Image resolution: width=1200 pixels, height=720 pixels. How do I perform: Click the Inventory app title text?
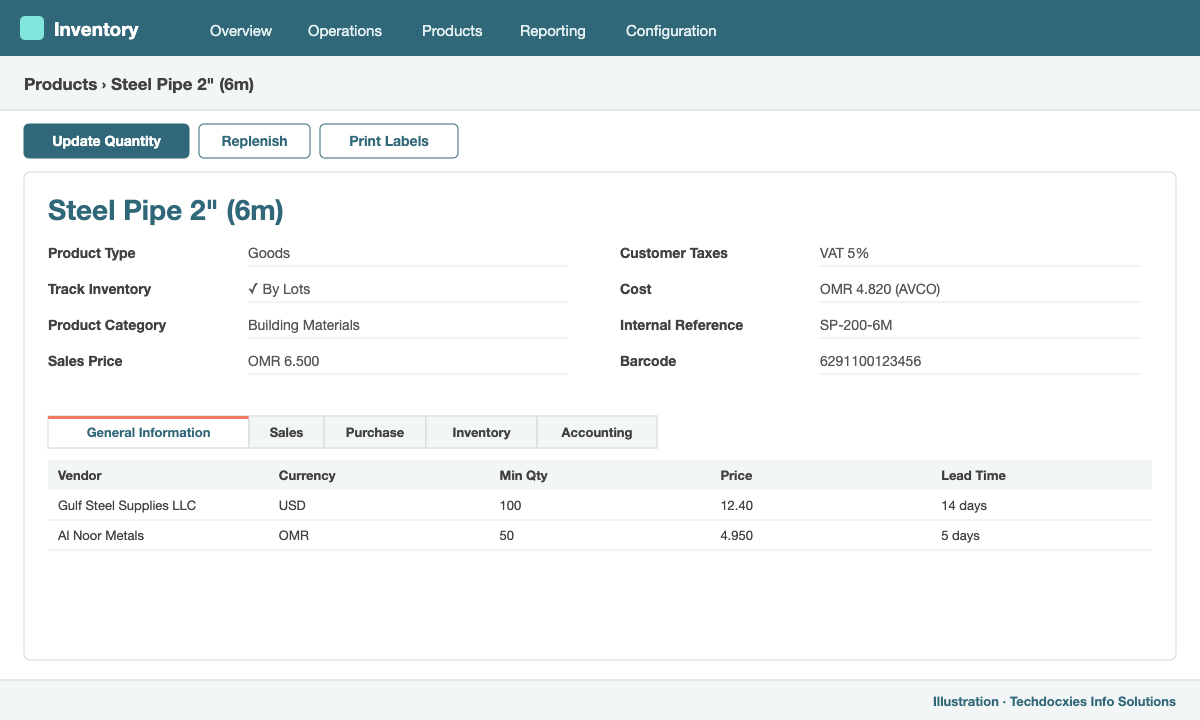pyautogui.click(x=96, y=29)
